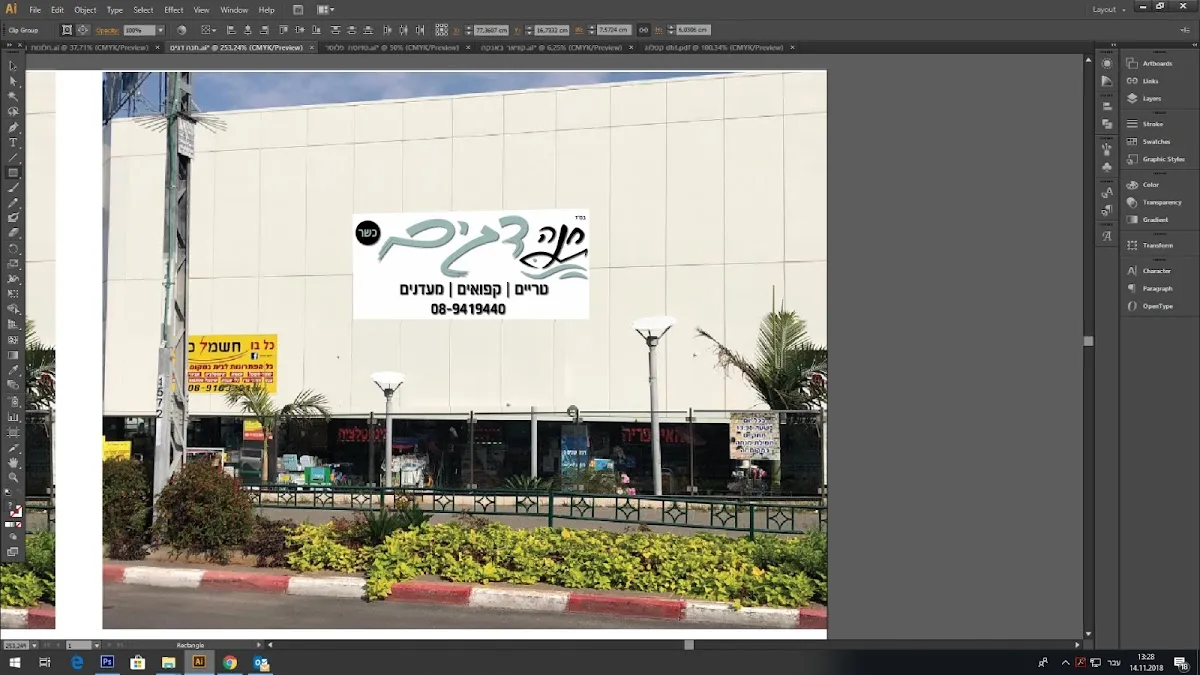Click the Opacity link in control bar
The image size is (1200, 675).
click(x=107, y=30)
